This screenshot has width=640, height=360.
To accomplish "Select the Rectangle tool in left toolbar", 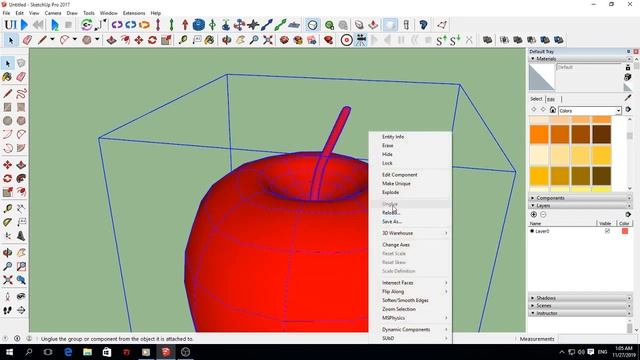I will pos(7,107).
